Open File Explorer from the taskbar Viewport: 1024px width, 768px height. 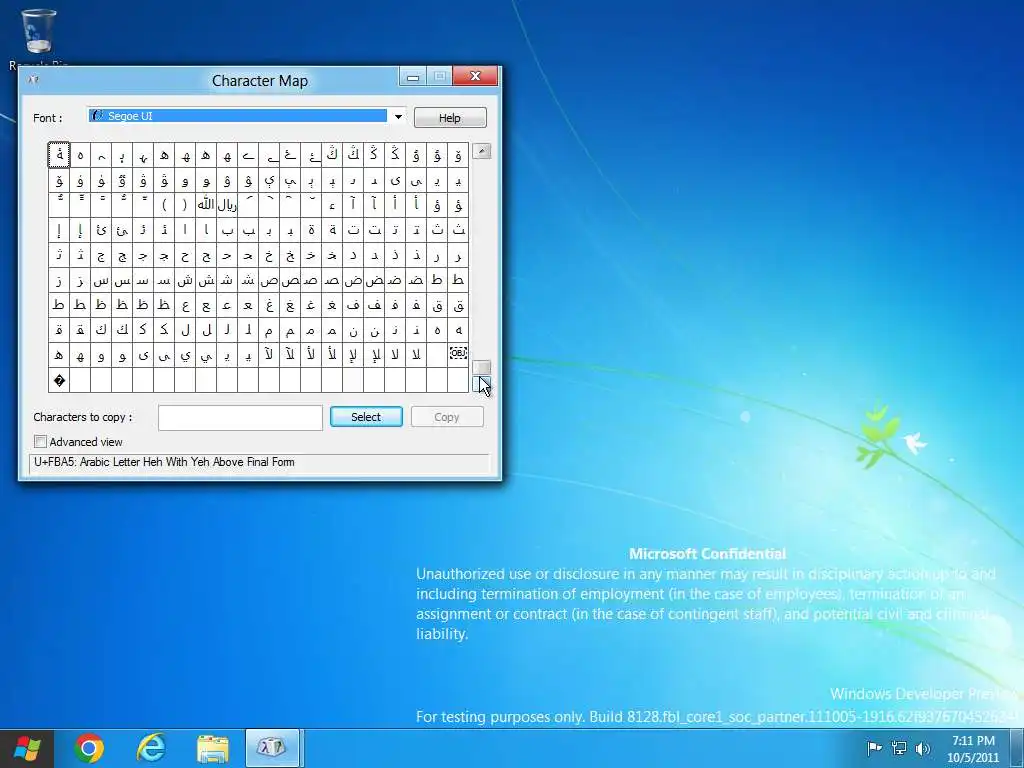tap(212, 748)
